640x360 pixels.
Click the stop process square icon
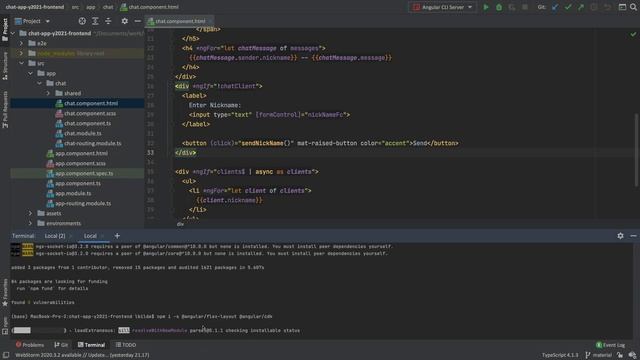click(525, 7)
